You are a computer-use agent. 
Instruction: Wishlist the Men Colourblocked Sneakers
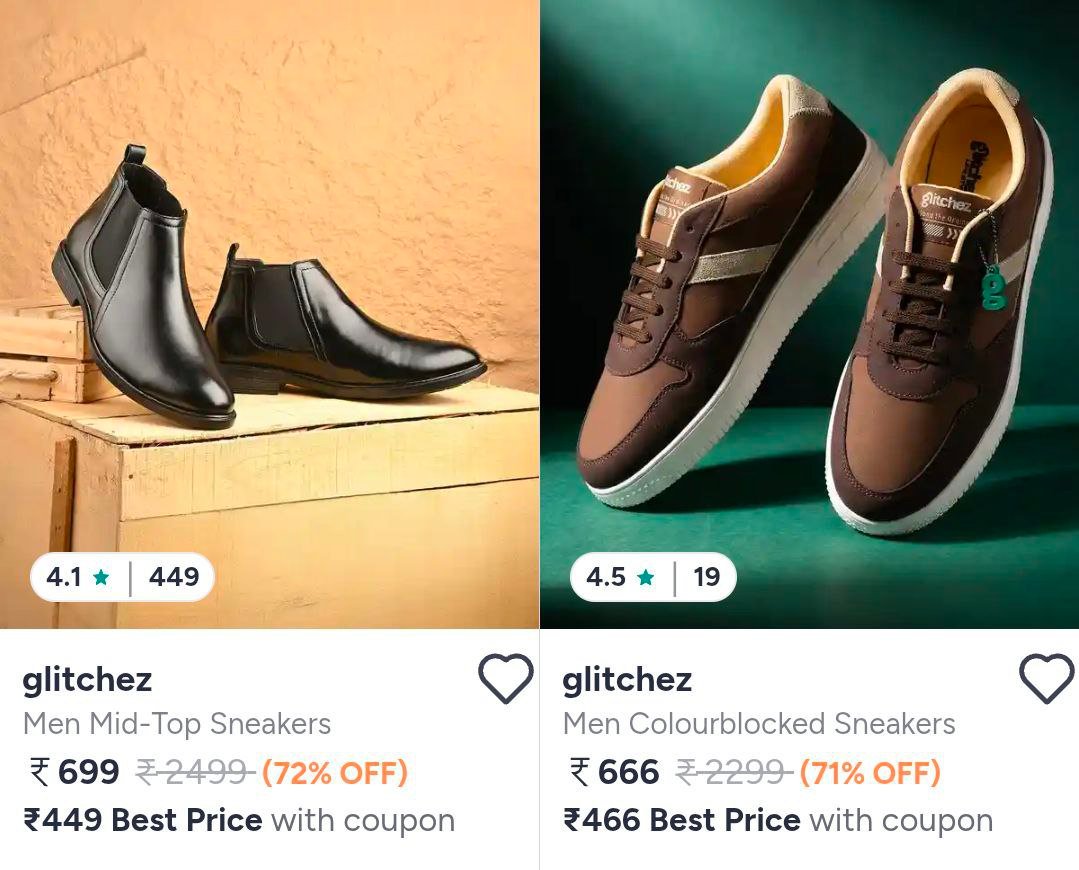click(1045, 679)
